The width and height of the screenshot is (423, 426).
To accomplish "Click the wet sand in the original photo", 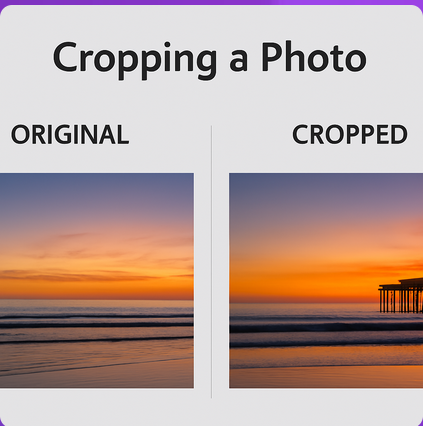I will click(97, 368).
